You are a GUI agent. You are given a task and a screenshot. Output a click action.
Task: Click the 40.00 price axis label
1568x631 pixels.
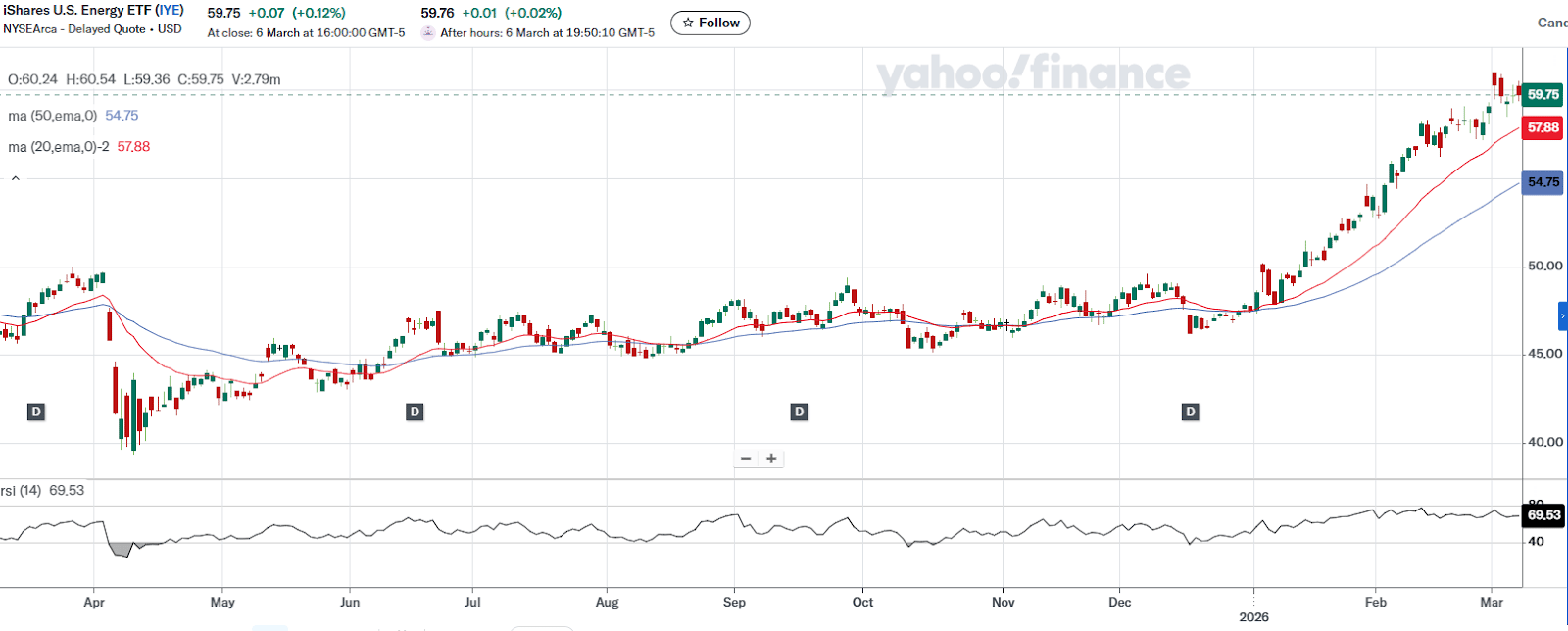1545,442
